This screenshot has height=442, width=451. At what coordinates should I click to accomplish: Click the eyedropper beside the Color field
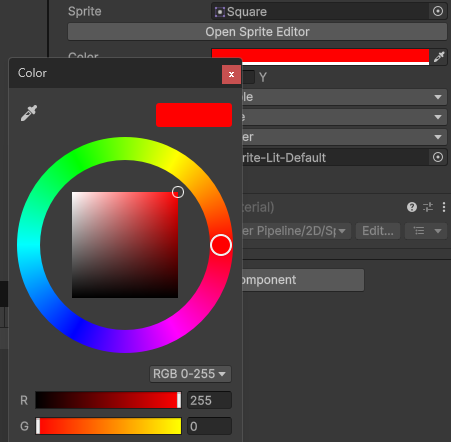pyautogui.click(x=439, y=57)
